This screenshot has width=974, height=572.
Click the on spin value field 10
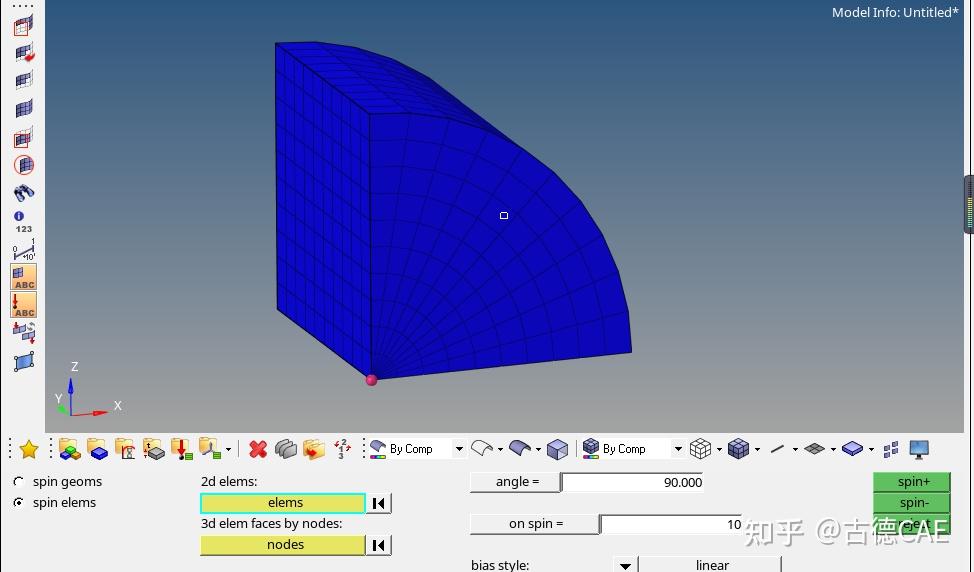pyautogui.click(x=672, y=524)
